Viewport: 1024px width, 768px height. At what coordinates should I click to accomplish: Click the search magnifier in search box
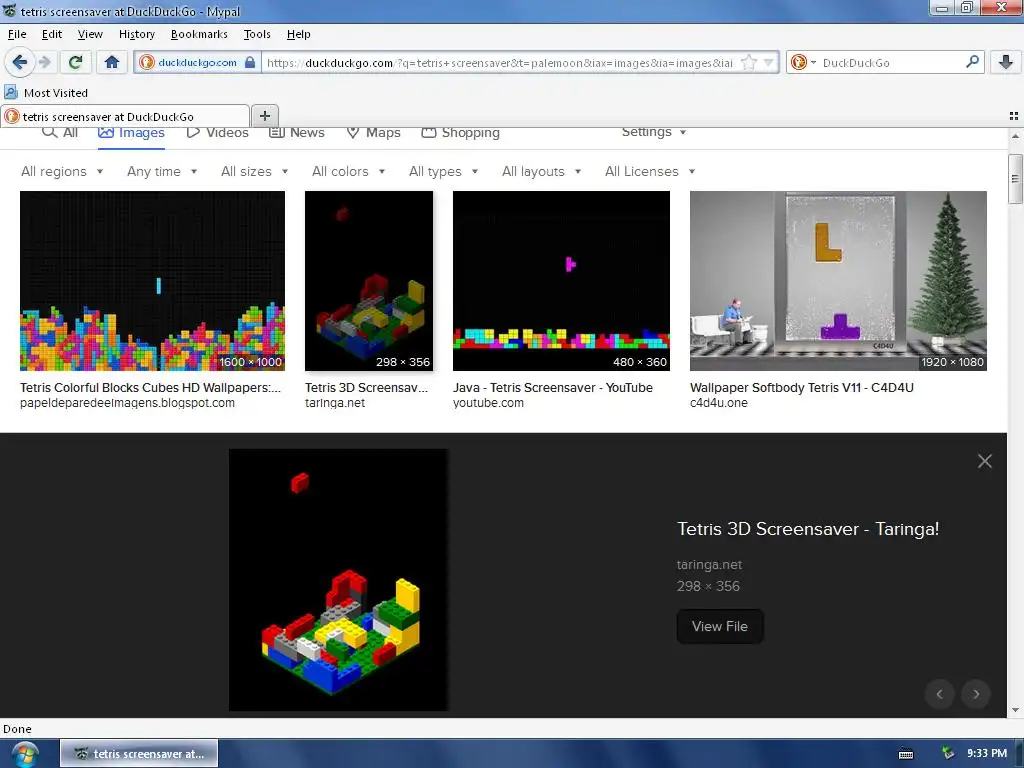pyautogui.click(x=972, y=62)
